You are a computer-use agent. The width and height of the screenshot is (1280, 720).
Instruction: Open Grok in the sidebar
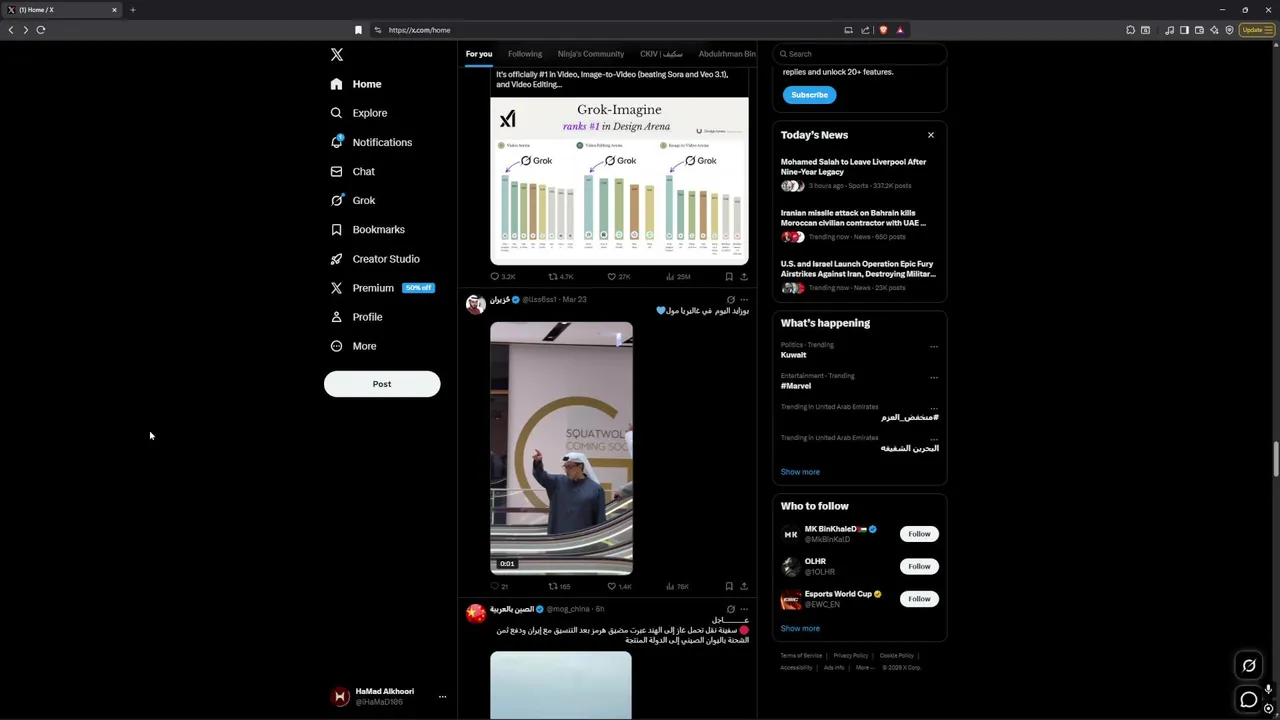(x=353, y=200)
